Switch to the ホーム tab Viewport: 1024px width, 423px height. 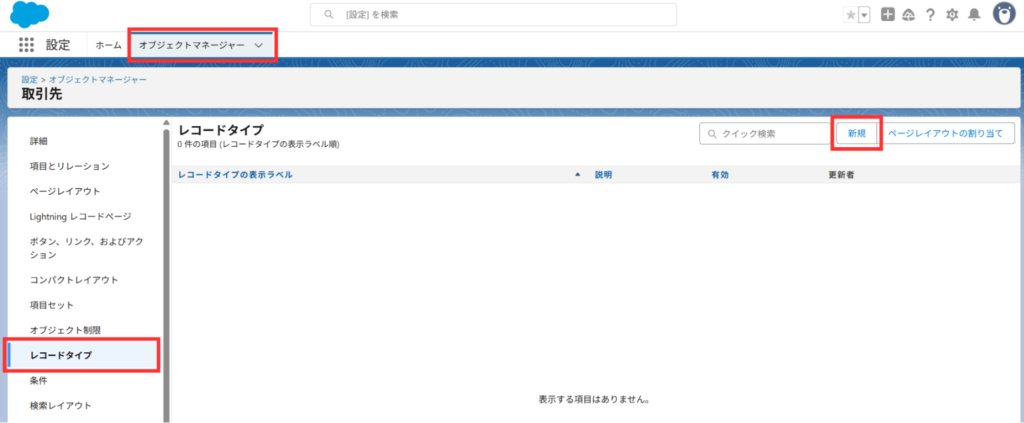pos(108,45)
